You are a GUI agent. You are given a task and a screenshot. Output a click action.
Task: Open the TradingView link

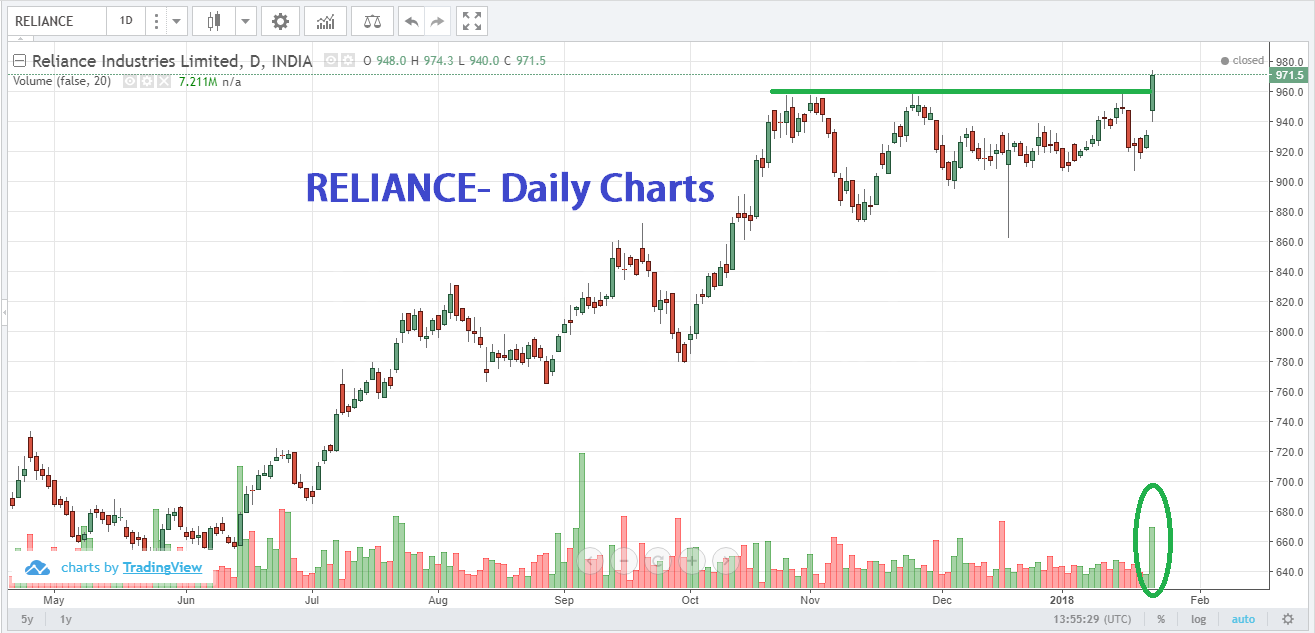click(x=163, y=568)
